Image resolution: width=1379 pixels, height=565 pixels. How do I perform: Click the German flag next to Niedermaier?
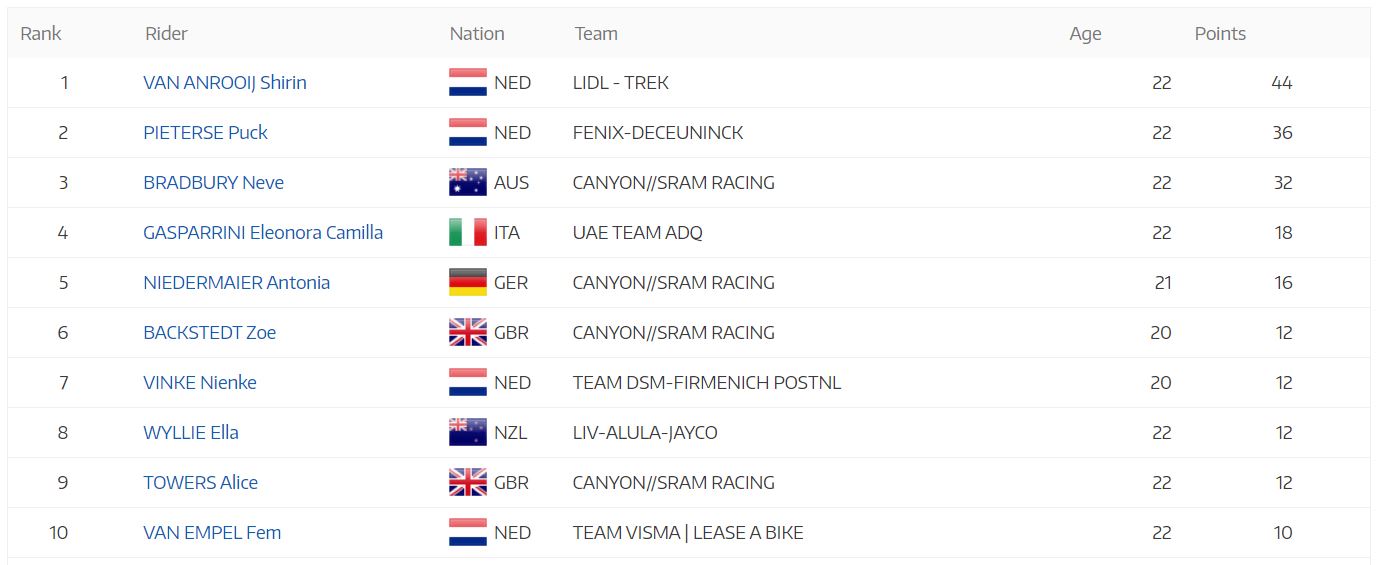coord(468,282)
